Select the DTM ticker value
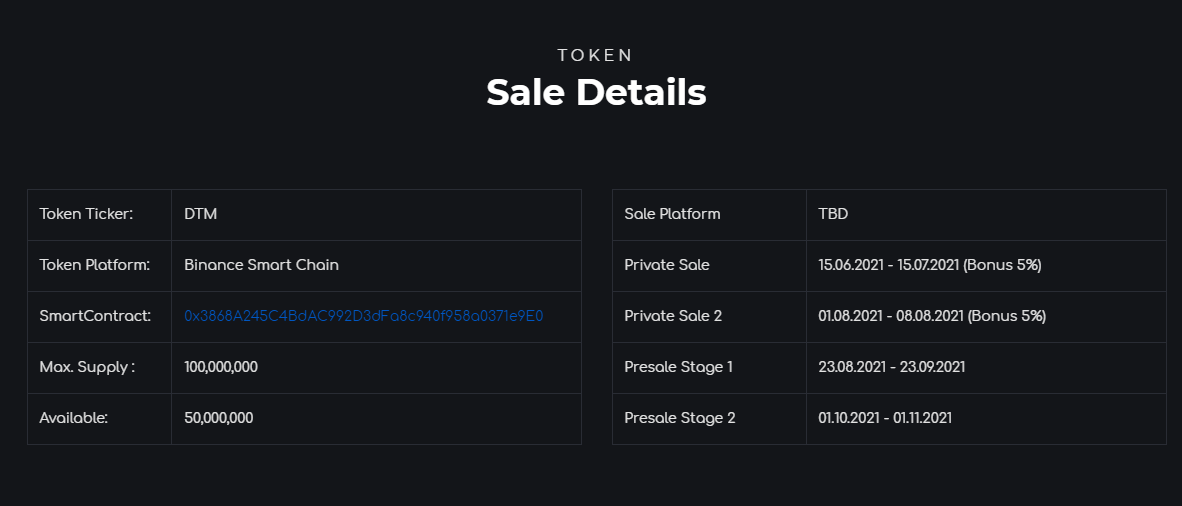The height and width of the screenshot is (506, 1182). point(201,214)
